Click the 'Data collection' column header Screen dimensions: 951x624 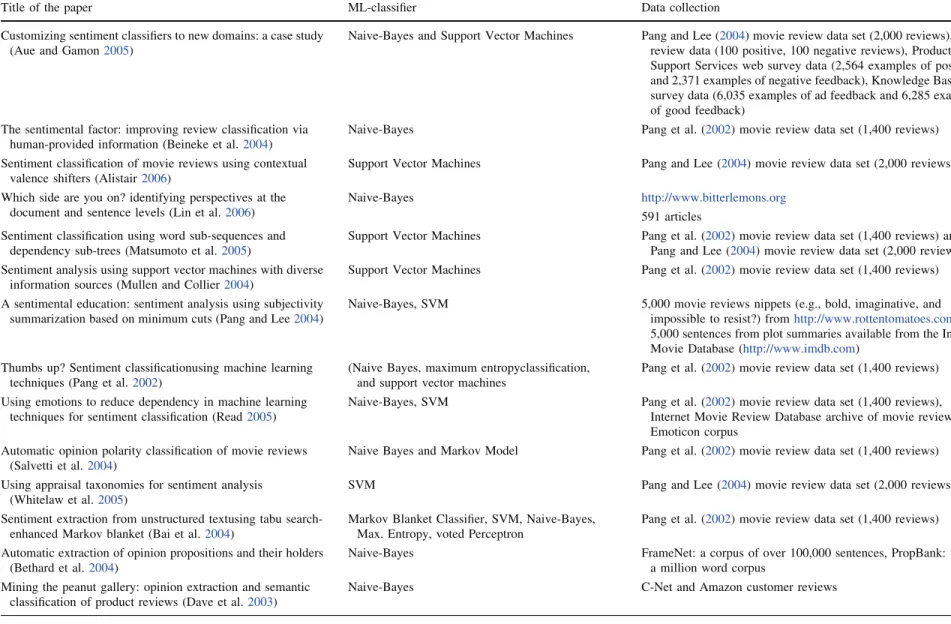[x=680, y=8]
